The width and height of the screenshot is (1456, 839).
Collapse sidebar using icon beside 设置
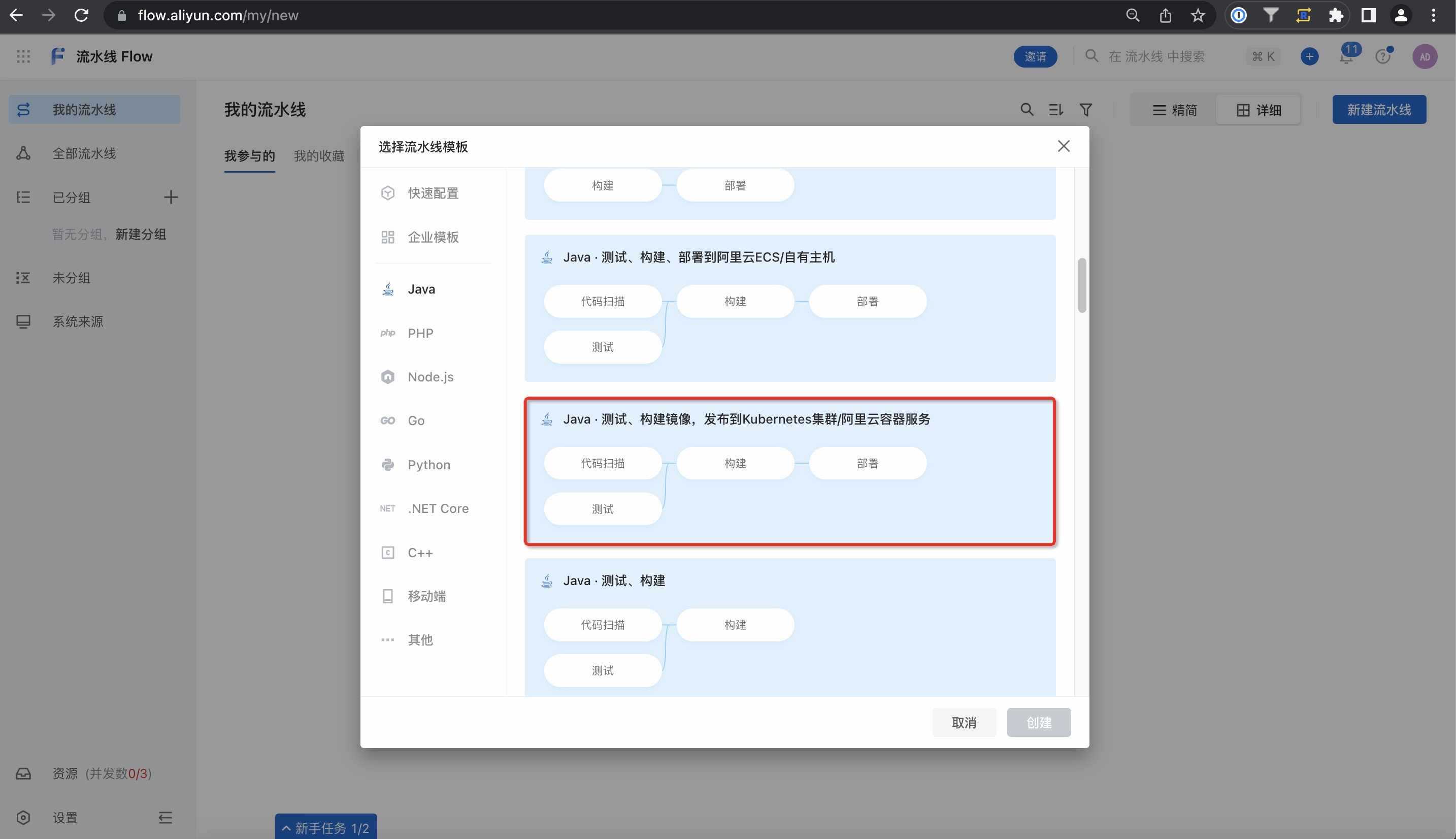tap(166, 817)
